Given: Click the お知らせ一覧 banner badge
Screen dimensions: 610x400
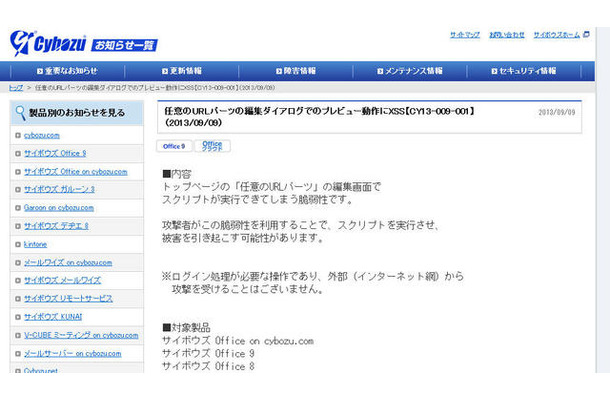Looking at the screenshot, I should 124,46.
